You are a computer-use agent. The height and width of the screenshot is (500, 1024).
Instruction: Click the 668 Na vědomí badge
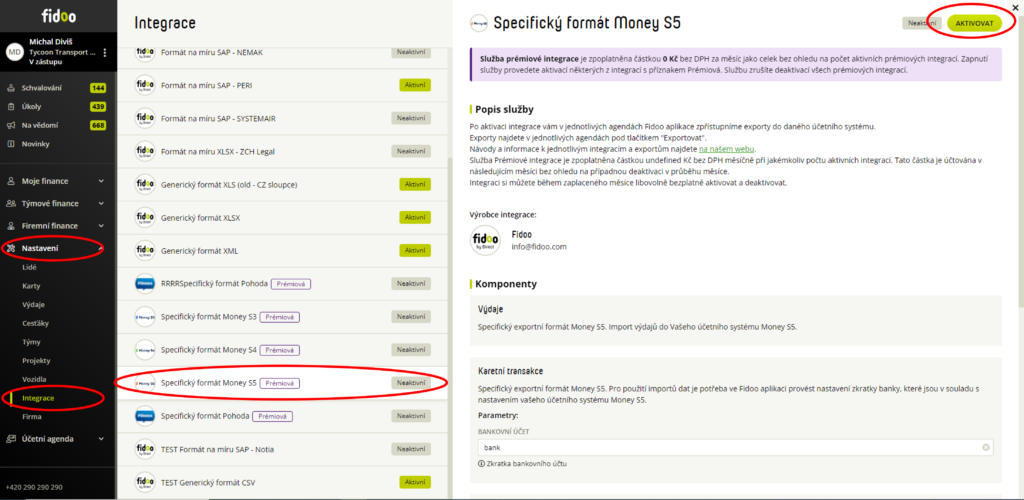click(98, 125)
